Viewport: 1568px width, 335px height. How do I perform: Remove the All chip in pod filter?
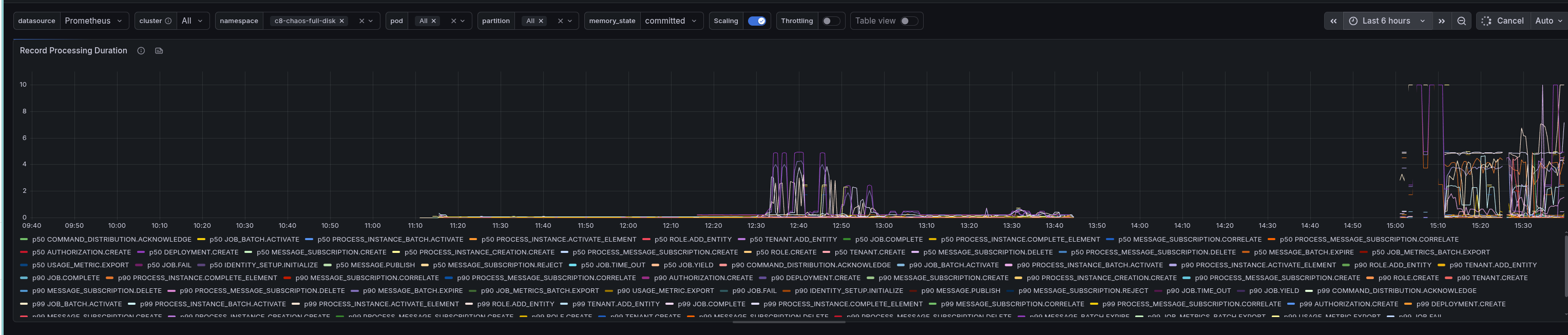[433, 21]
